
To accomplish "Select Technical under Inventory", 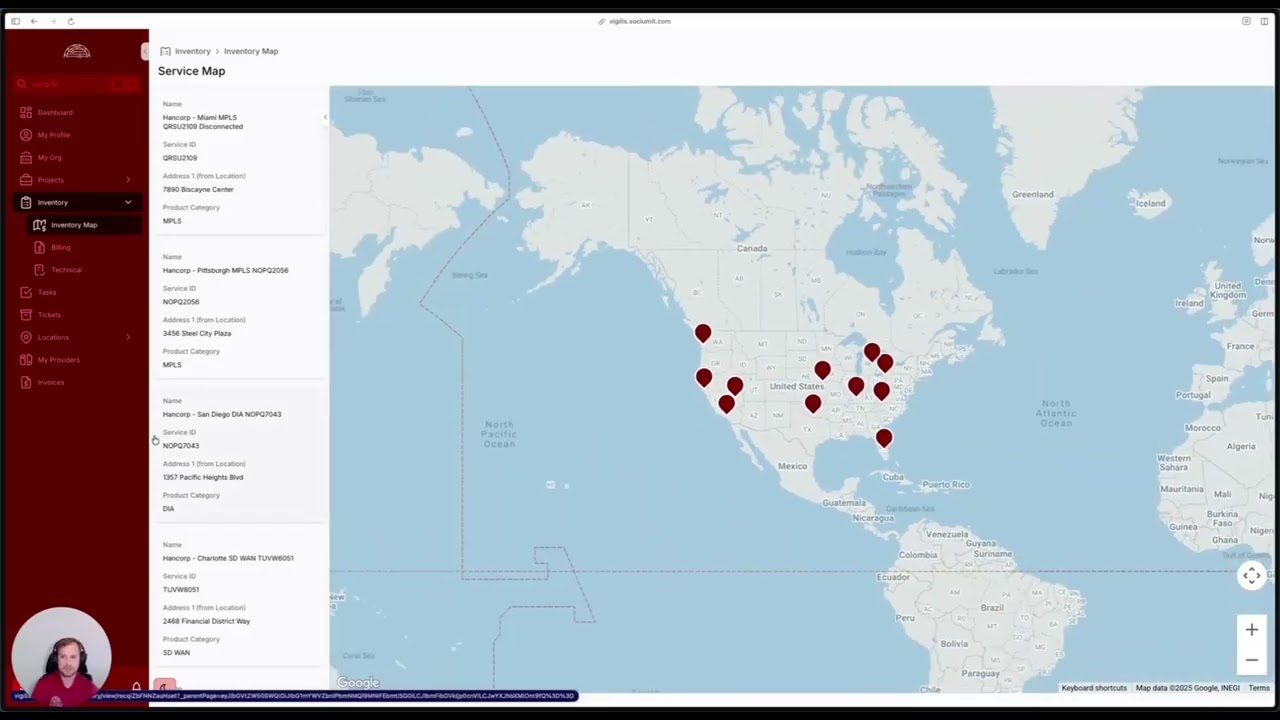I will tap(84, 270).
